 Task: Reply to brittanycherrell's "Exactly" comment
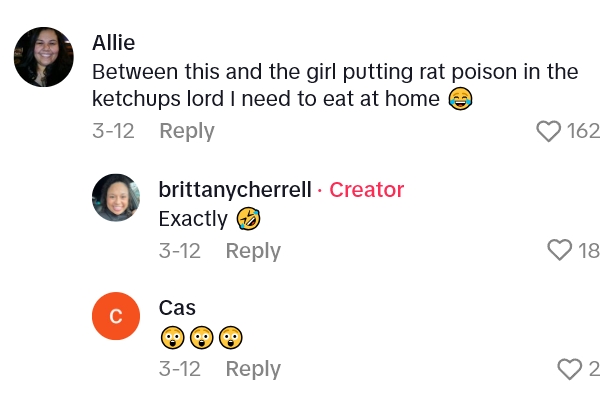tap(253, 251)
